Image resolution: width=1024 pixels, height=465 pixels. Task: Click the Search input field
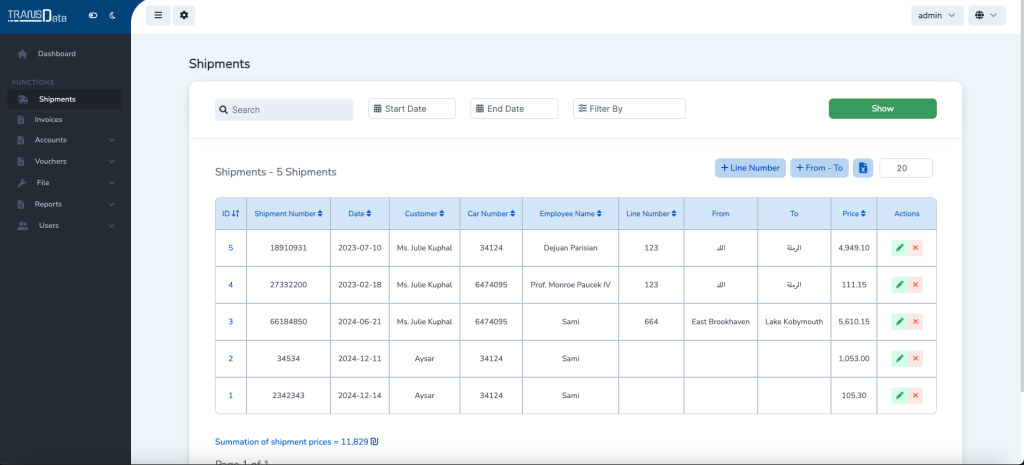(284, 110)
